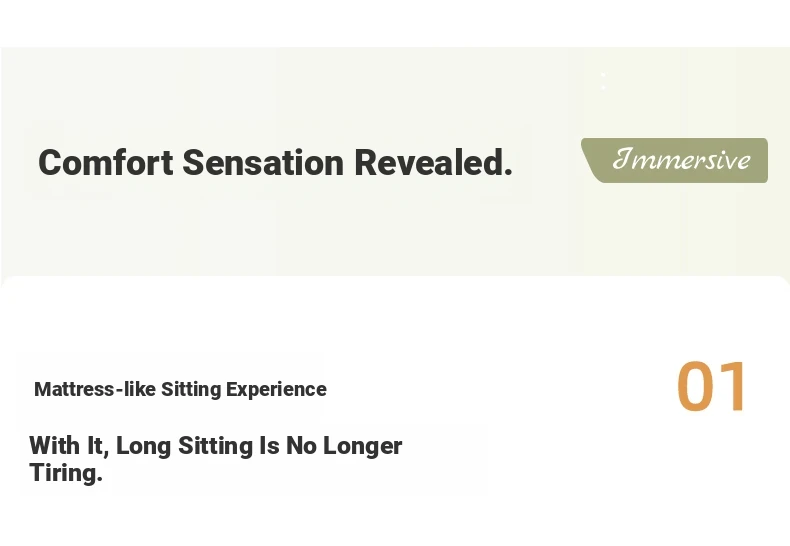Click the word Longer in the bottom text

tap(362, 446)
